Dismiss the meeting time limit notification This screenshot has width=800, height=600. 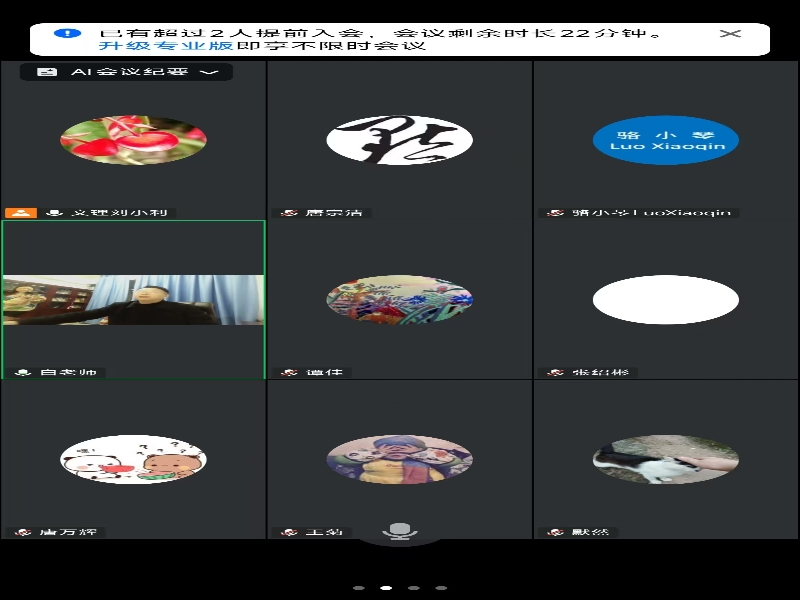pyautogui.click(x=731, y=33)
